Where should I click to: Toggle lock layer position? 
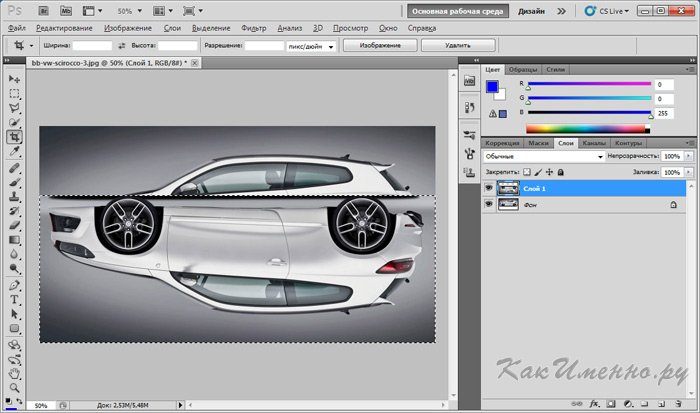coord(549,172)
